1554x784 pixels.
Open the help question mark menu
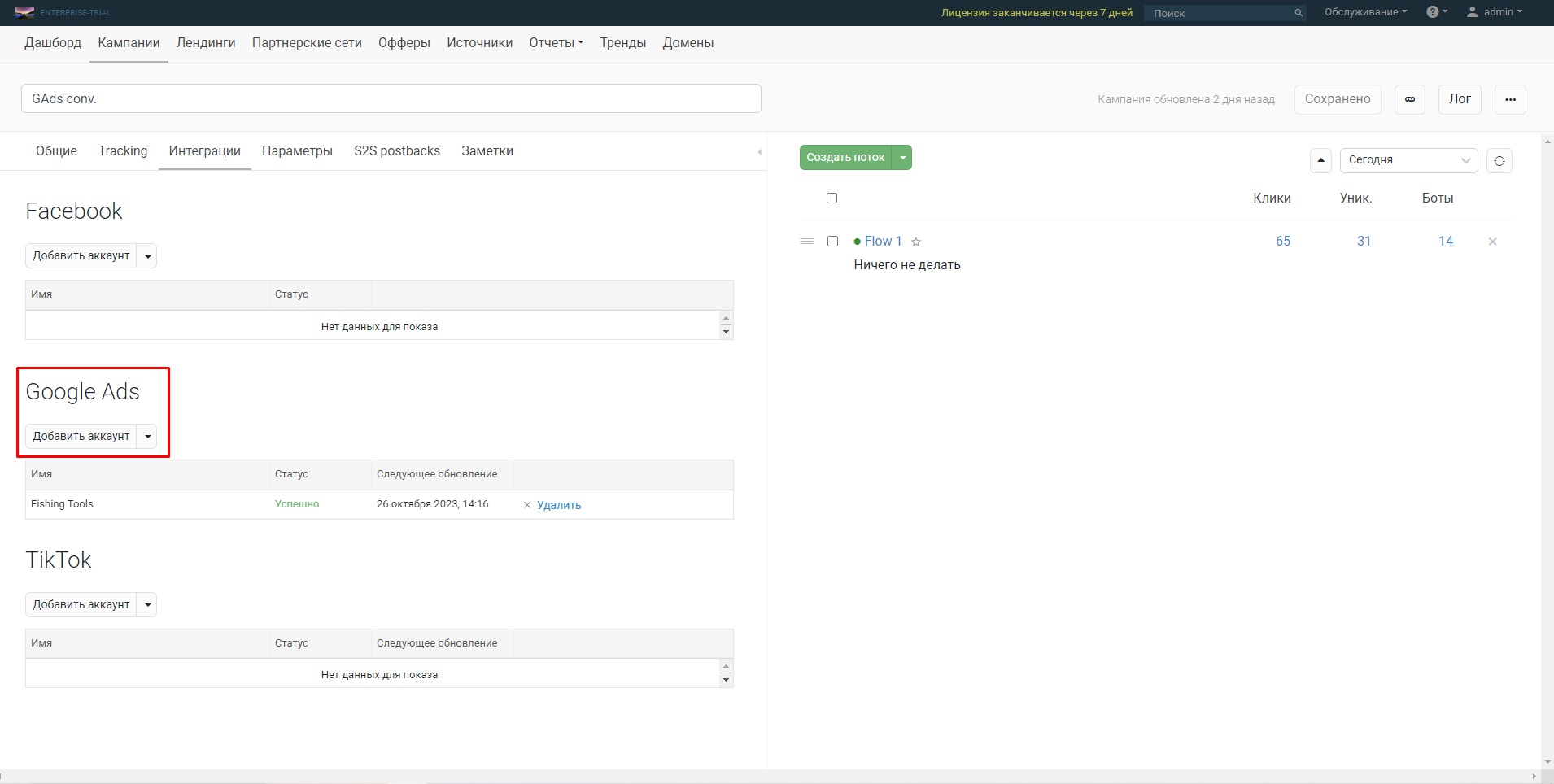1436,12
